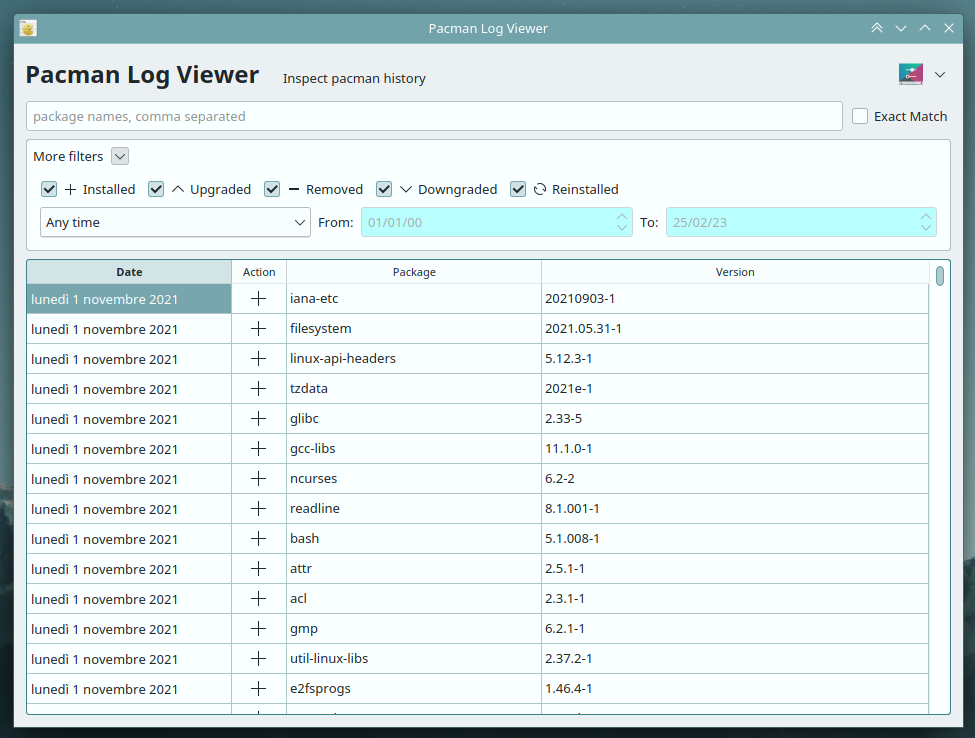Click version cell 5.1.008-1
This screenshot has width=975, height=738.
[x=735, y=538]
